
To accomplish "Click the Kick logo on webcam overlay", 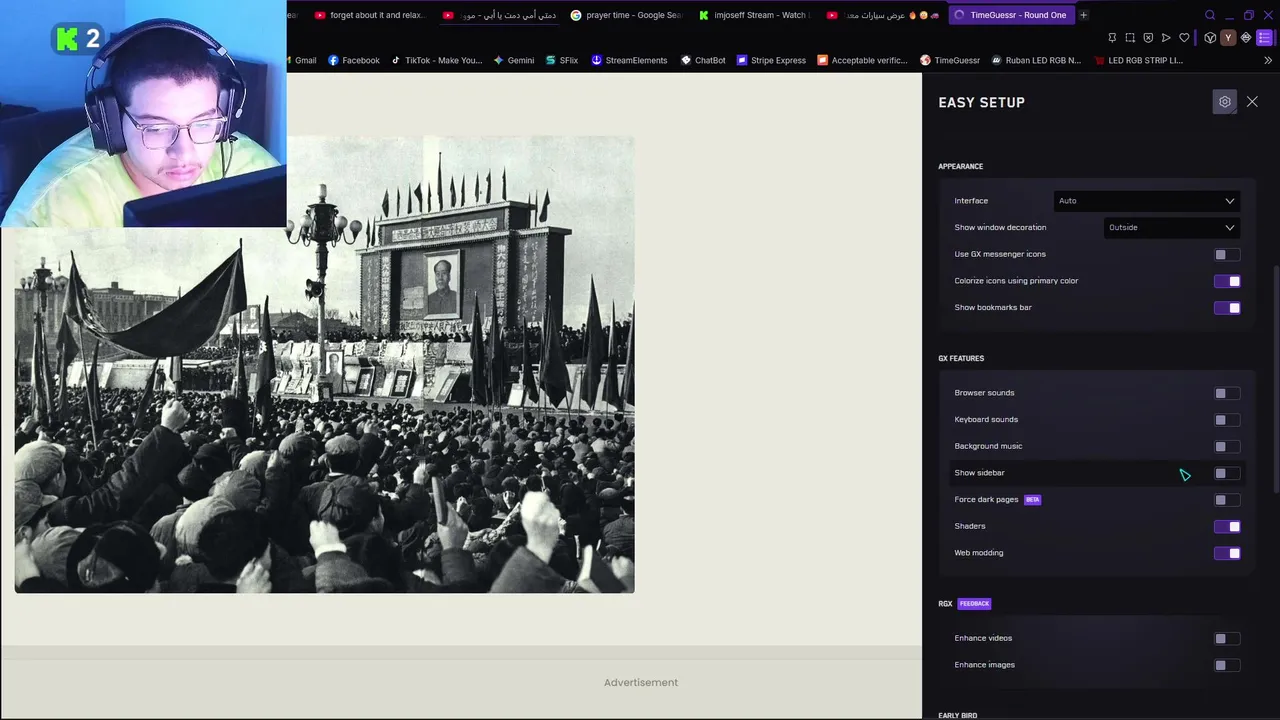I will [x=67, y=40].
